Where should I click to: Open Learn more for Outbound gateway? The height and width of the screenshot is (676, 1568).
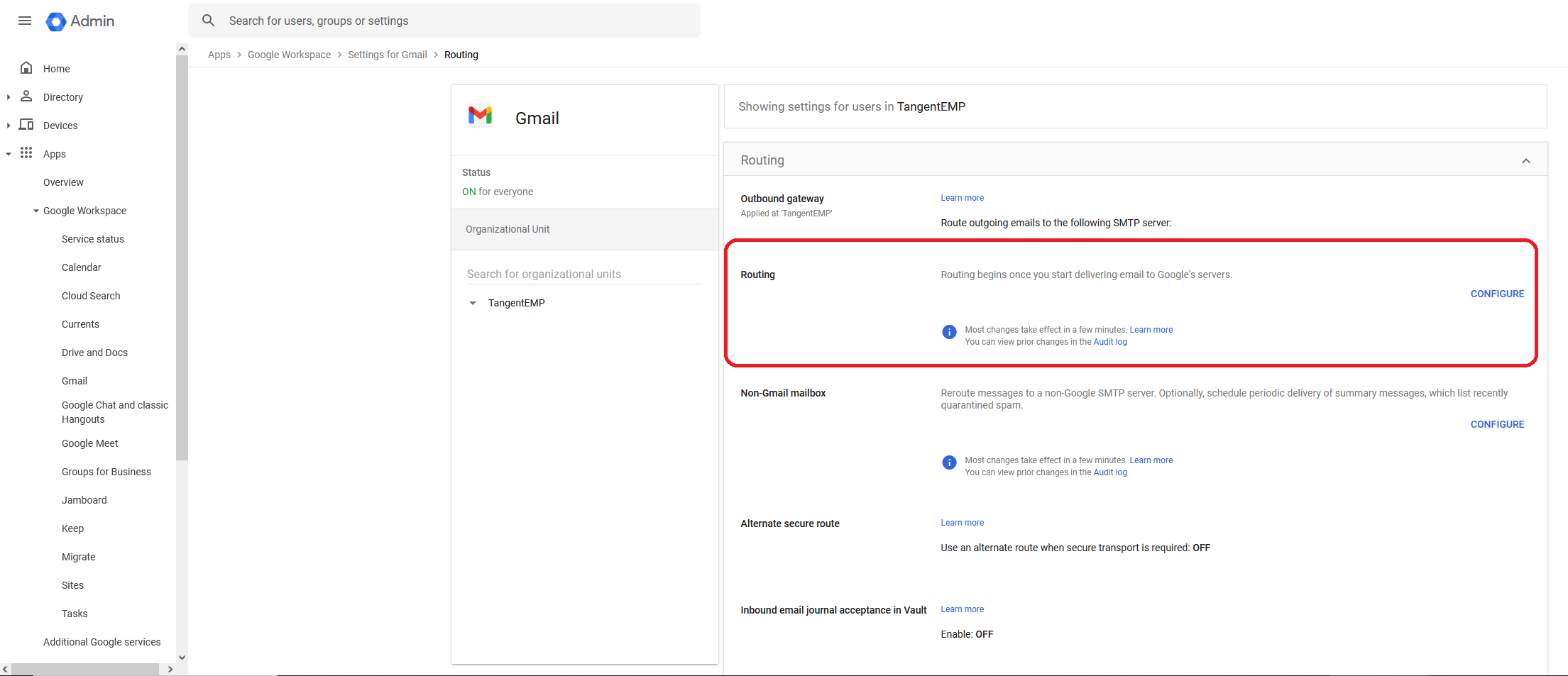pyautogui.click(x=963, y=198)
